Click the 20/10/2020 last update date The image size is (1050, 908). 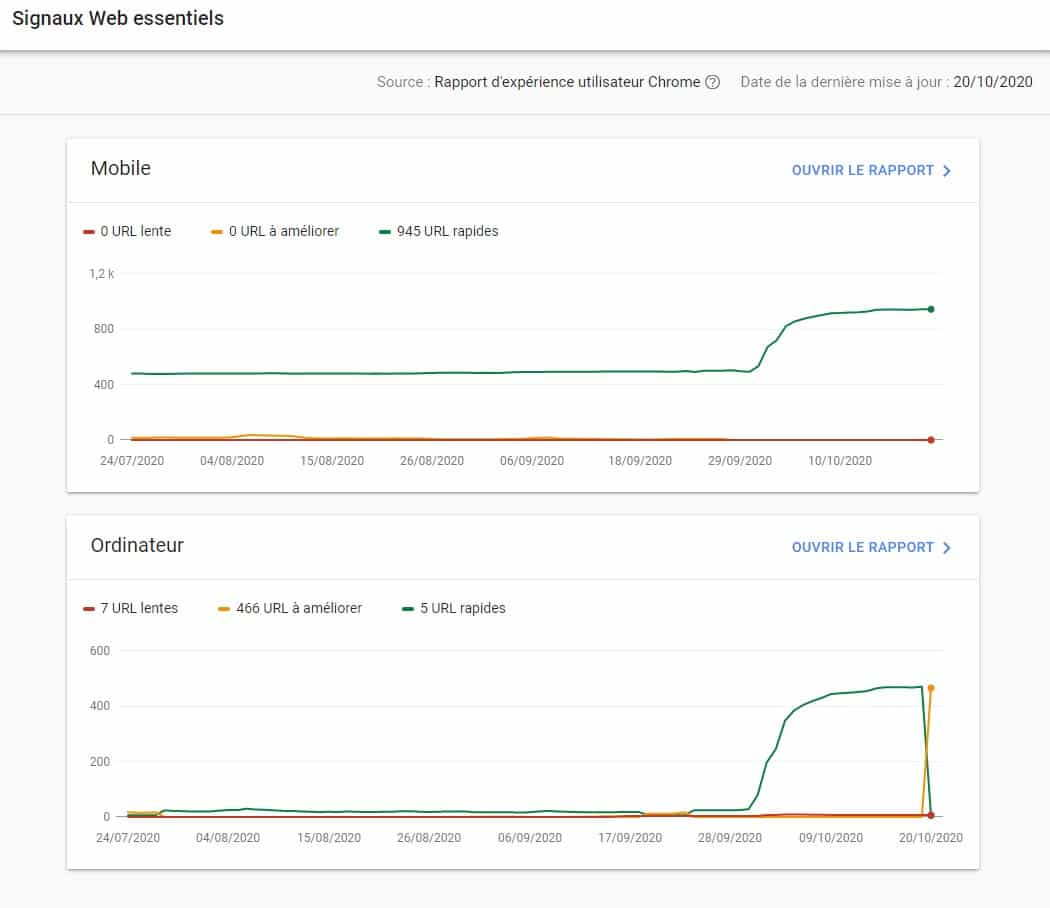click(991, 82)
